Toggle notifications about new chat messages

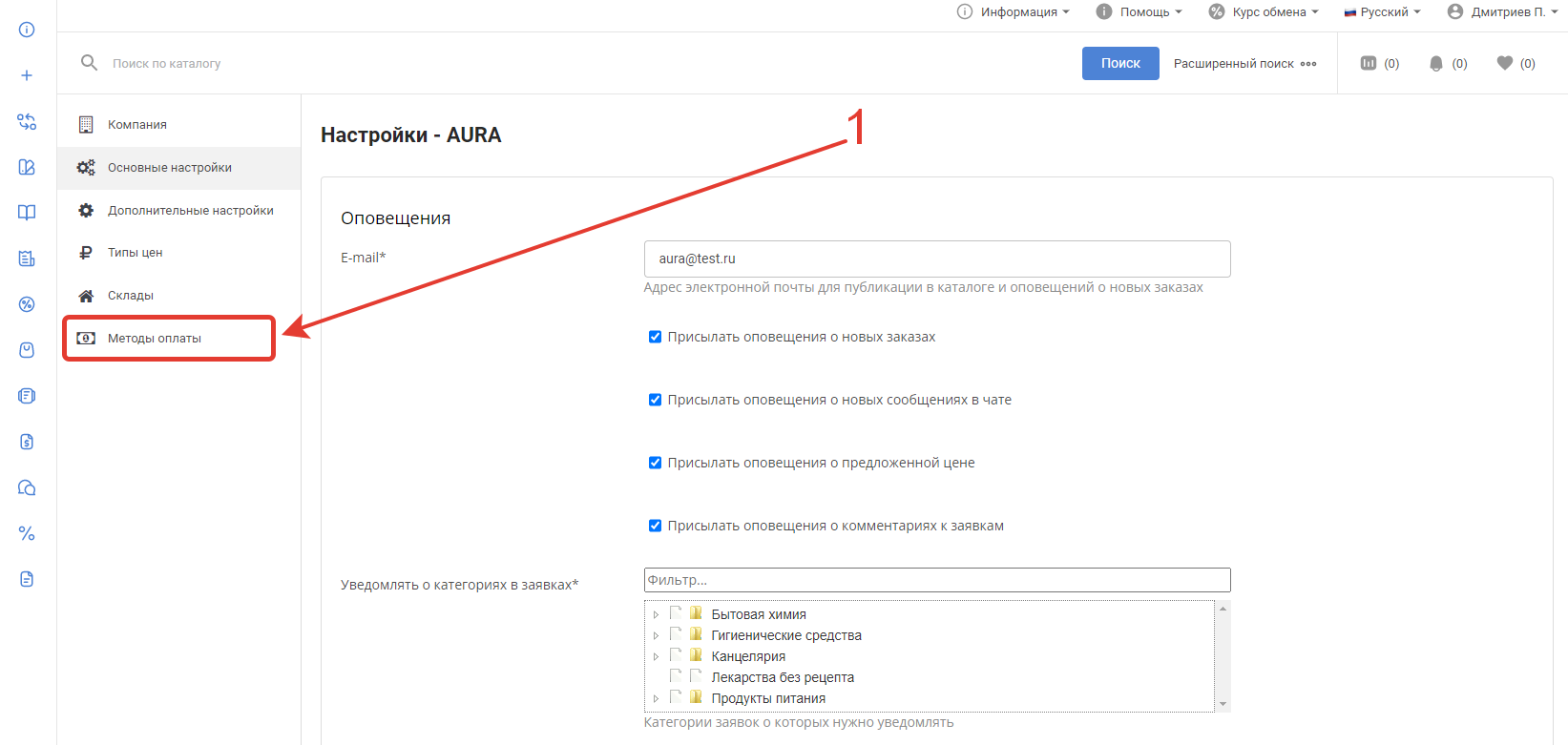tap(655, 400)
